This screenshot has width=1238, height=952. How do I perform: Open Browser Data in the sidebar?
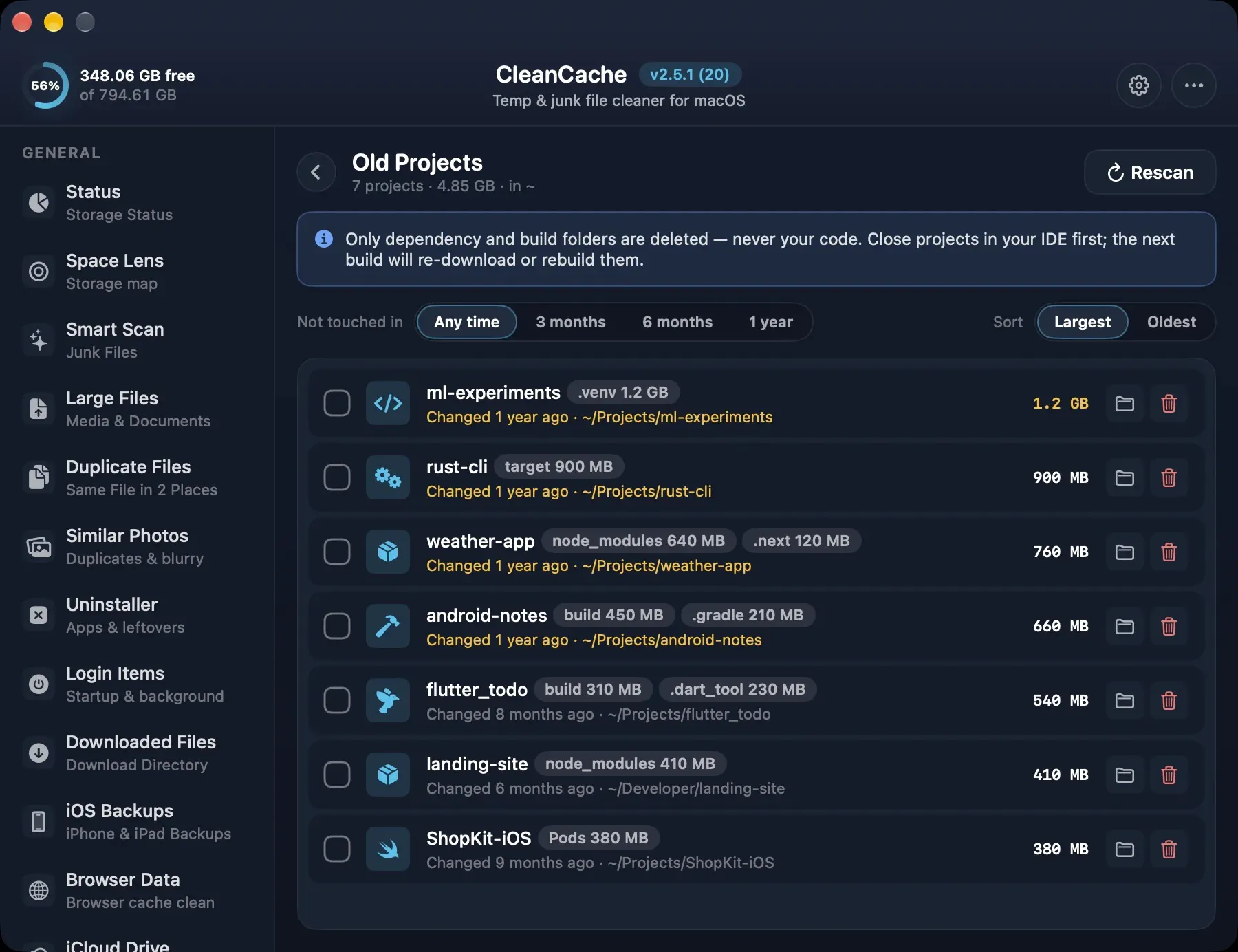138,890
